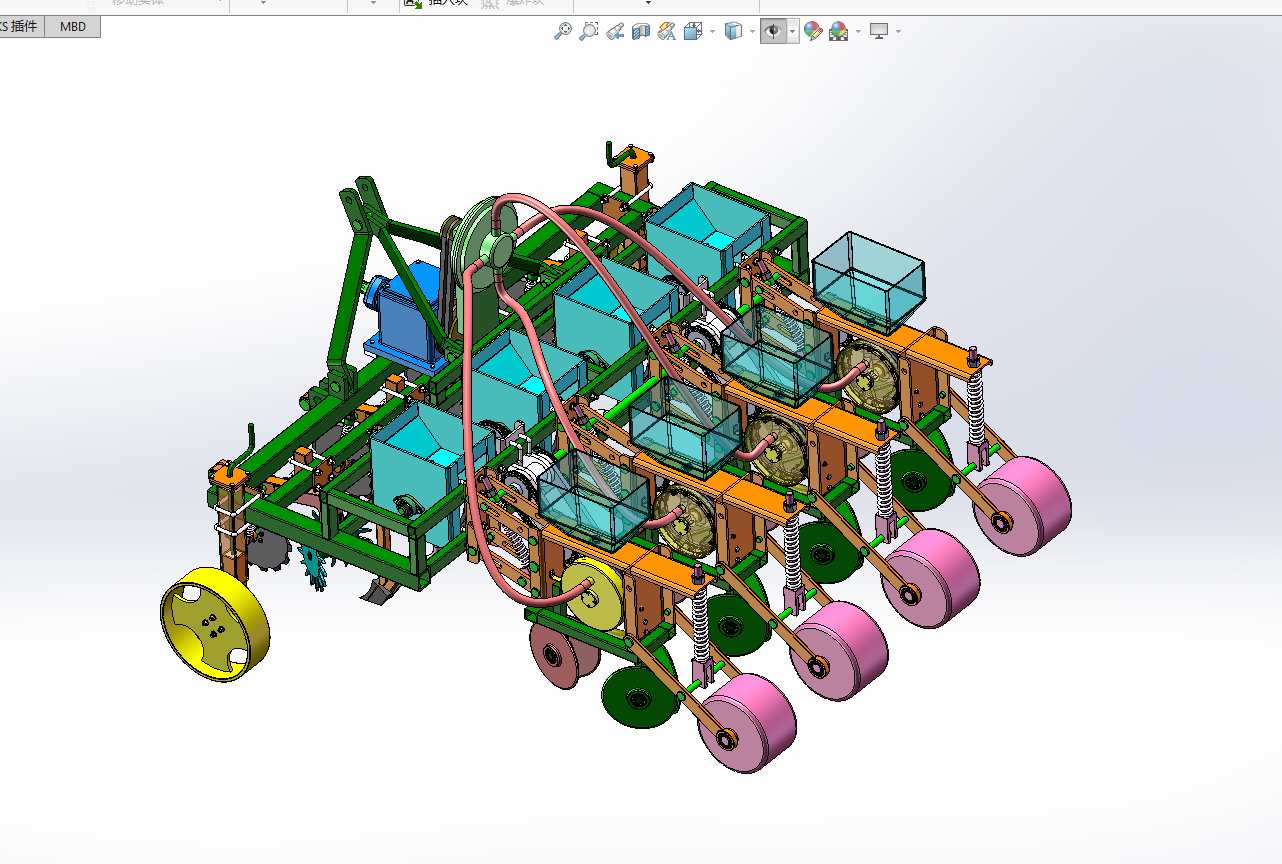This screenshot has width=1282, height=864.
Task: Open the View Settings monitor icon
Action: 880,31
